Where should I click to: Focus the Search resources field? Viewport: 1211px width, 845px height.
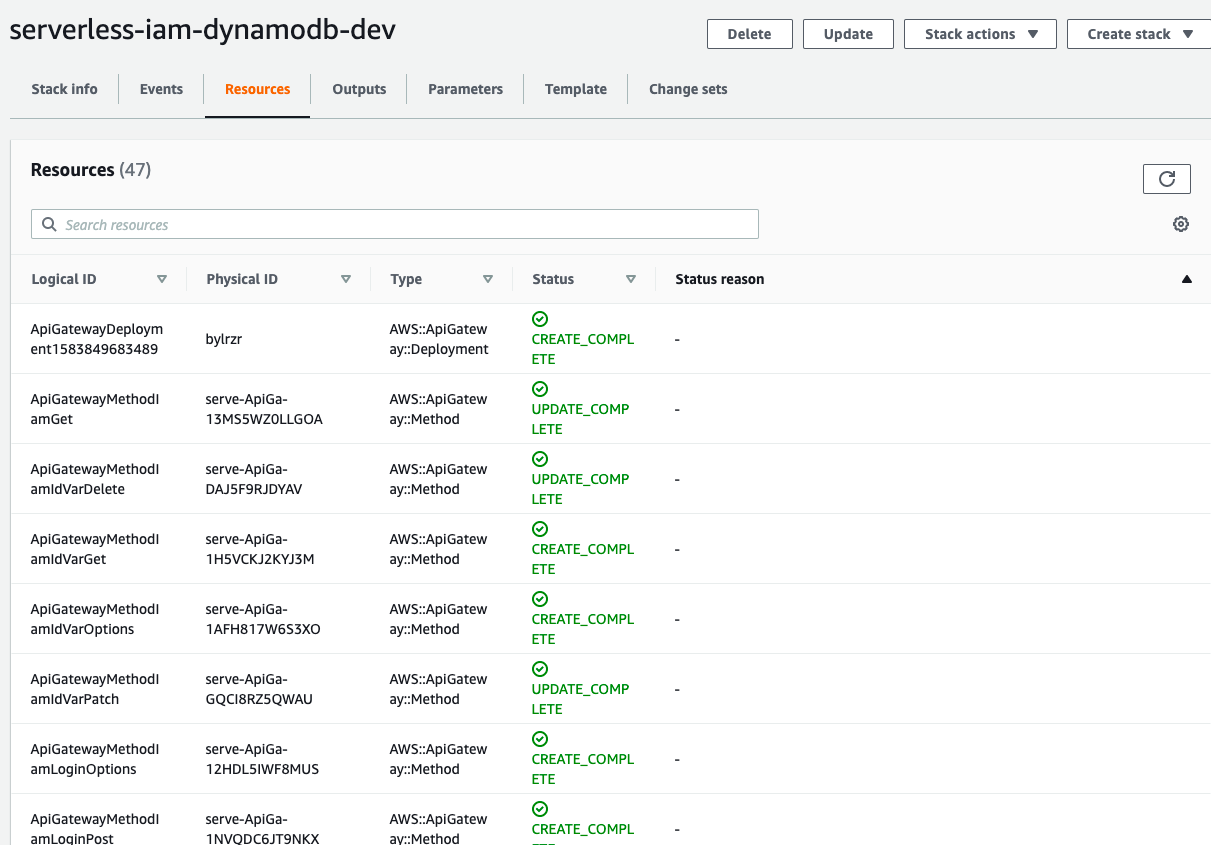pos(395,224)
